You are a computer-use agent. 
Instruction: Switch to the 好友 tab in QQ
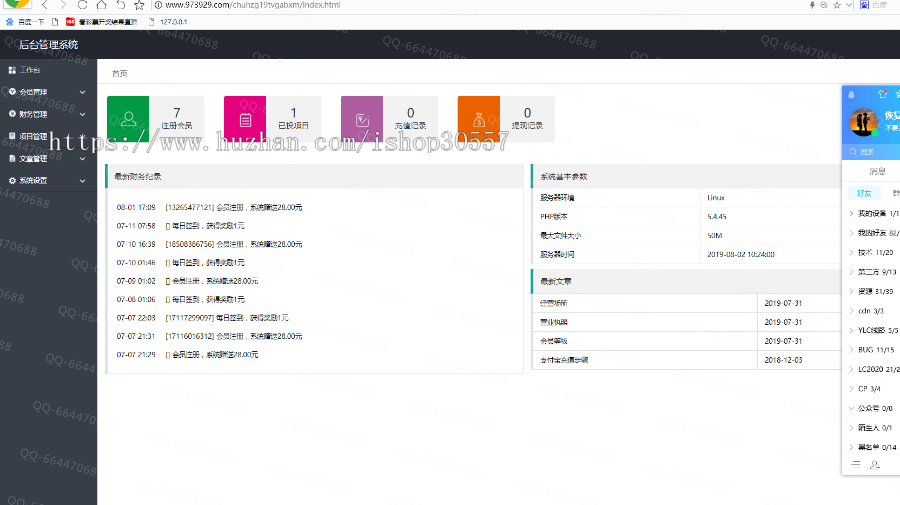863,193
